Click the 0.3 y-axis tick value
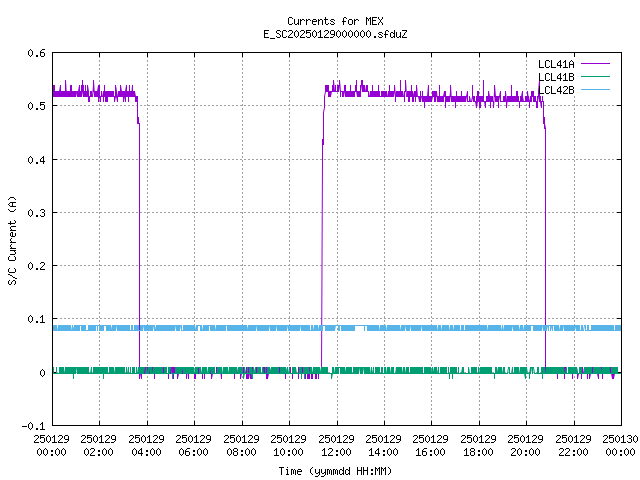640x480 pixels. click(36, 213)
